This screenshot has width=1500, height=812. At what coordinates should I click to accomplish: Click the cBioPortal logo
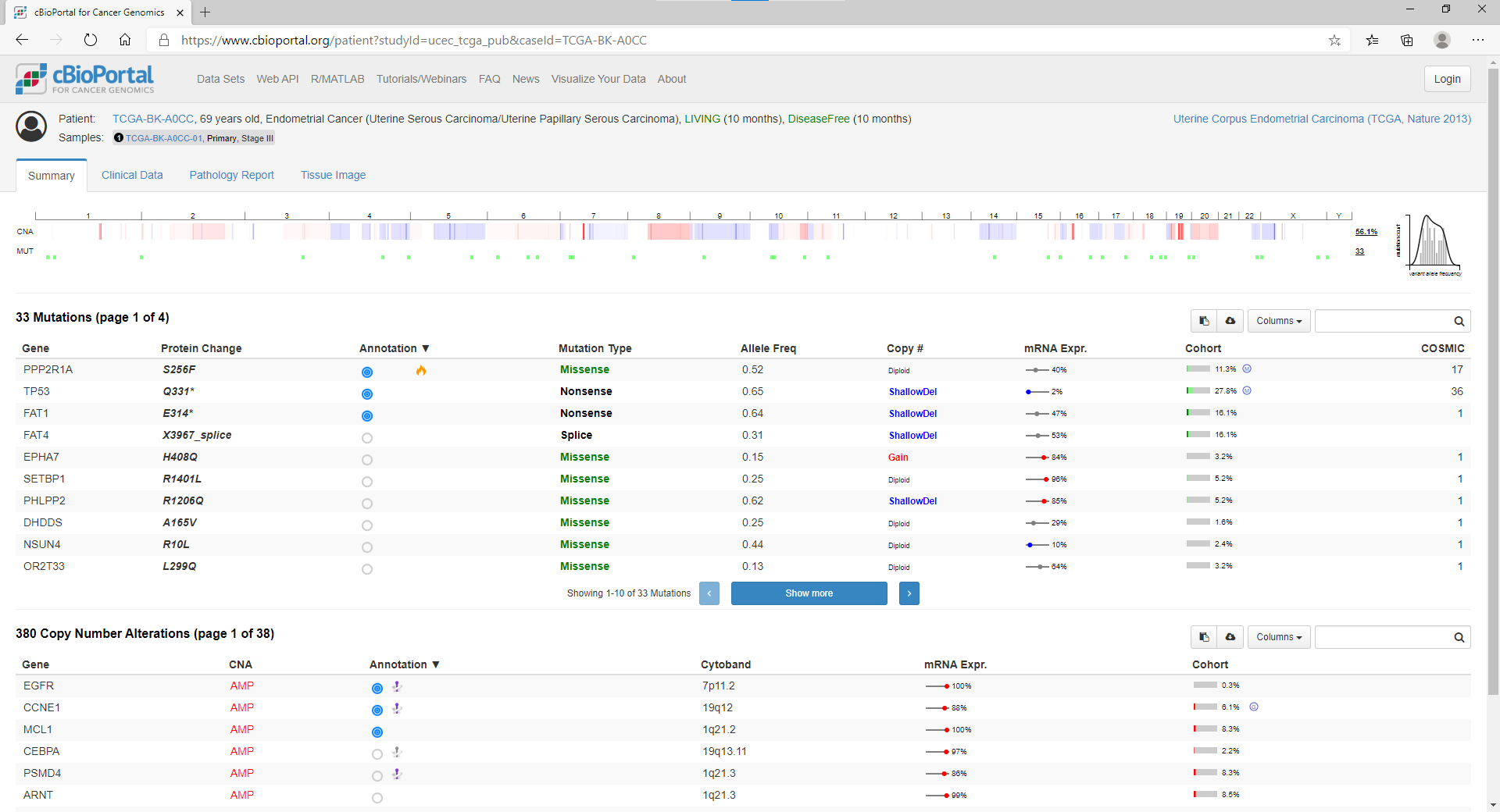[85, 79]
